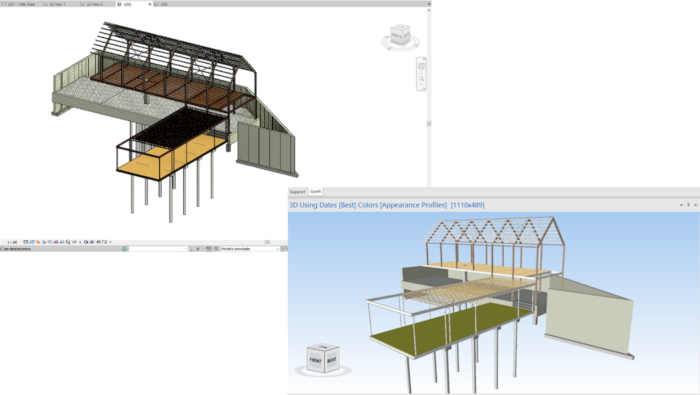The image size is (700, 395).
Task: Select the active view tab at the top
Action: click(133, 4)
